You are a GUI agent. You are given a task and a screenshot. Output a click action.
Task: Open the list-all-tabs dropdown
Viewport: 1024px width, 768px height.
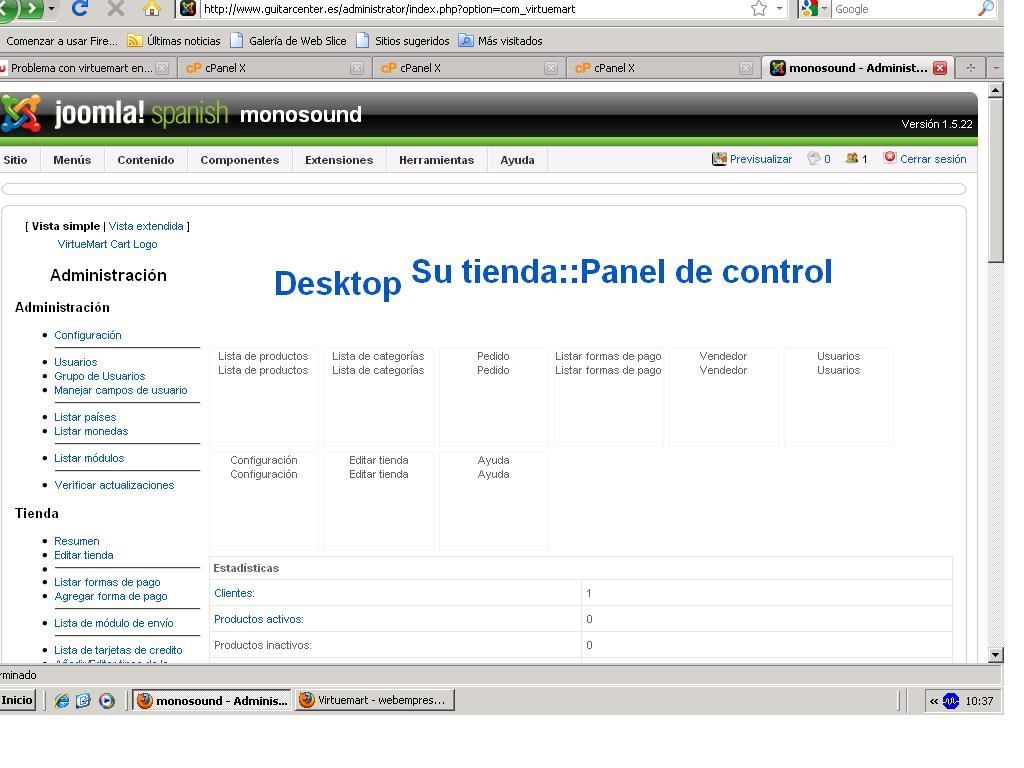click(x=995, y=68)
